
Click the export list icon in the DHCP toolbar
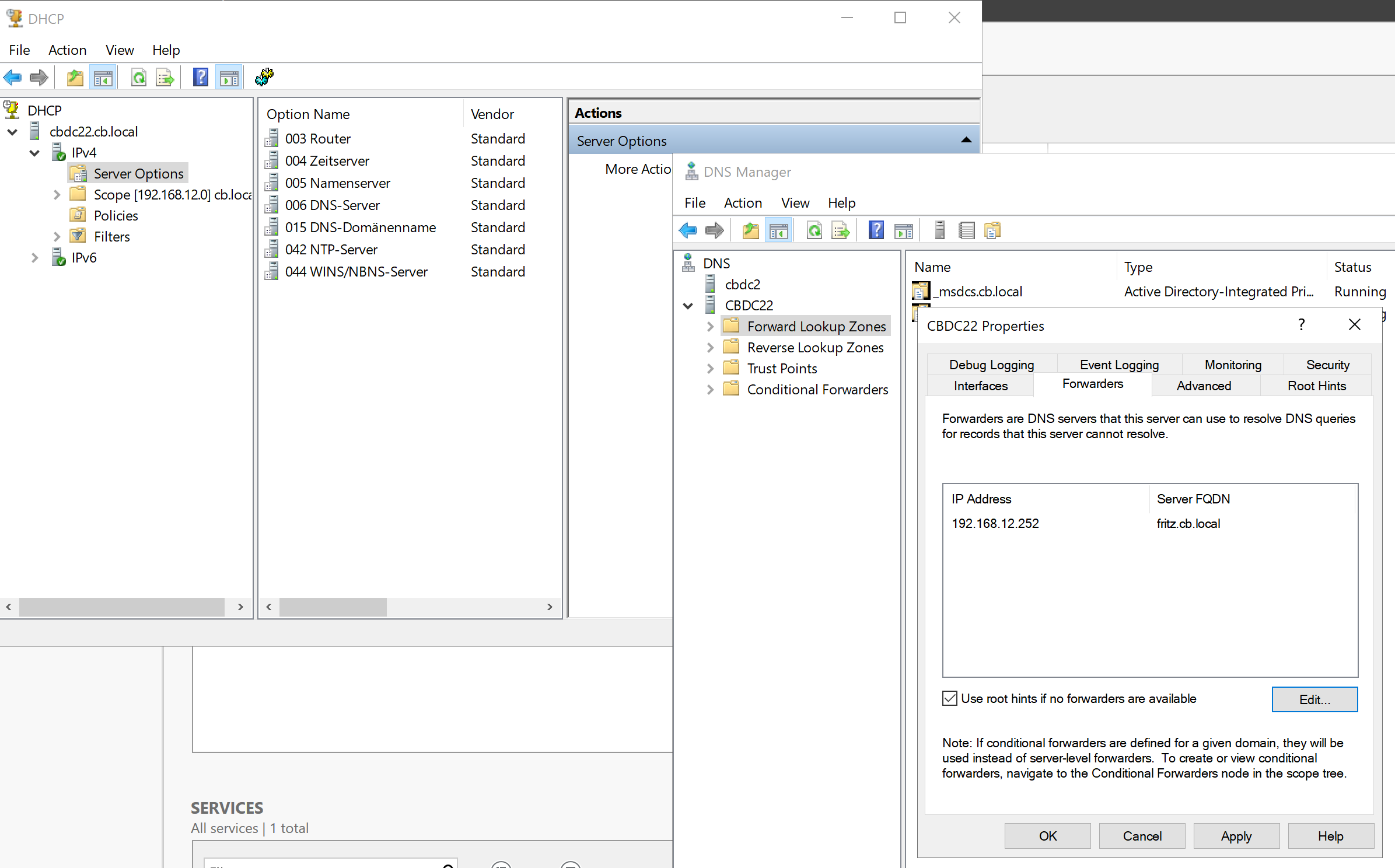pyautogui.click(x=165, y=78)
